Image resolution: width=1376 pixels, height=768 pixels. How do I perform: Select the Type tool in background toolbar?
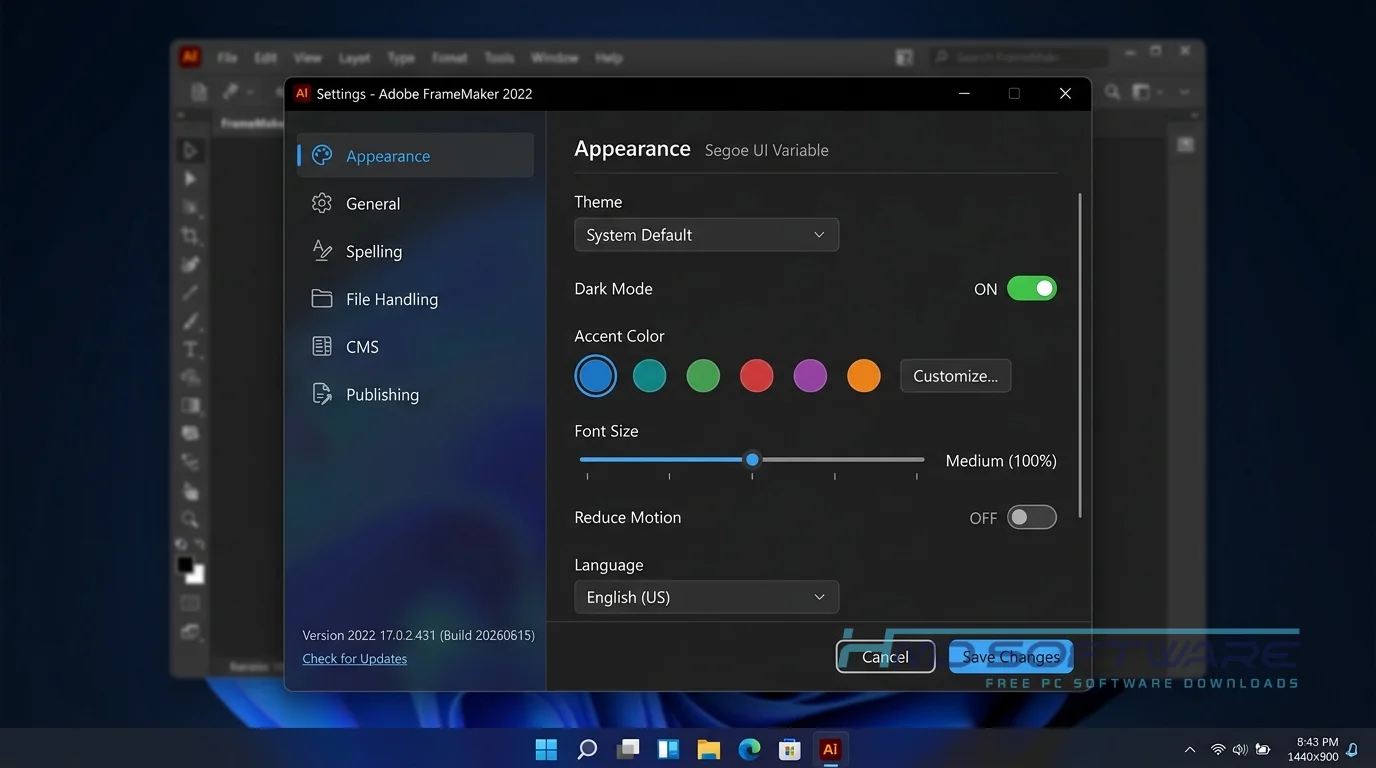point(190,349)
